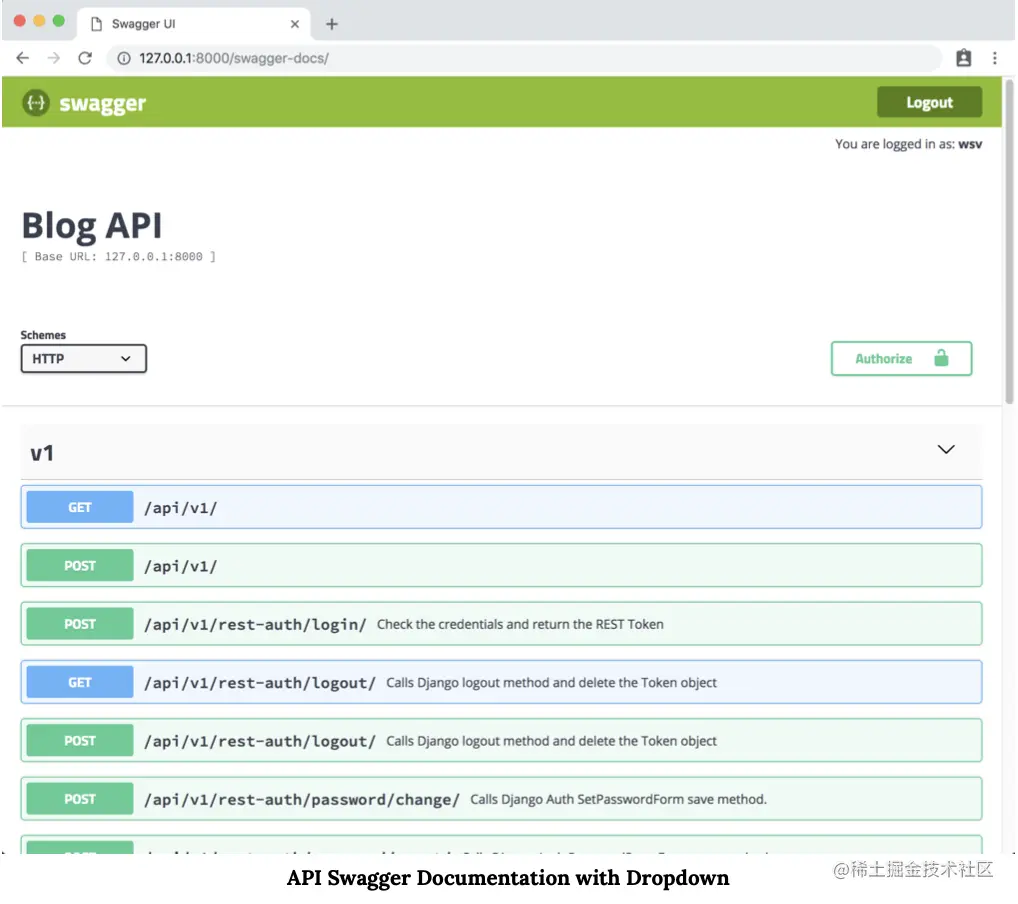Click the swagger wordmark text
This screenshot has width=1018, height=904.
coord(103,104)
